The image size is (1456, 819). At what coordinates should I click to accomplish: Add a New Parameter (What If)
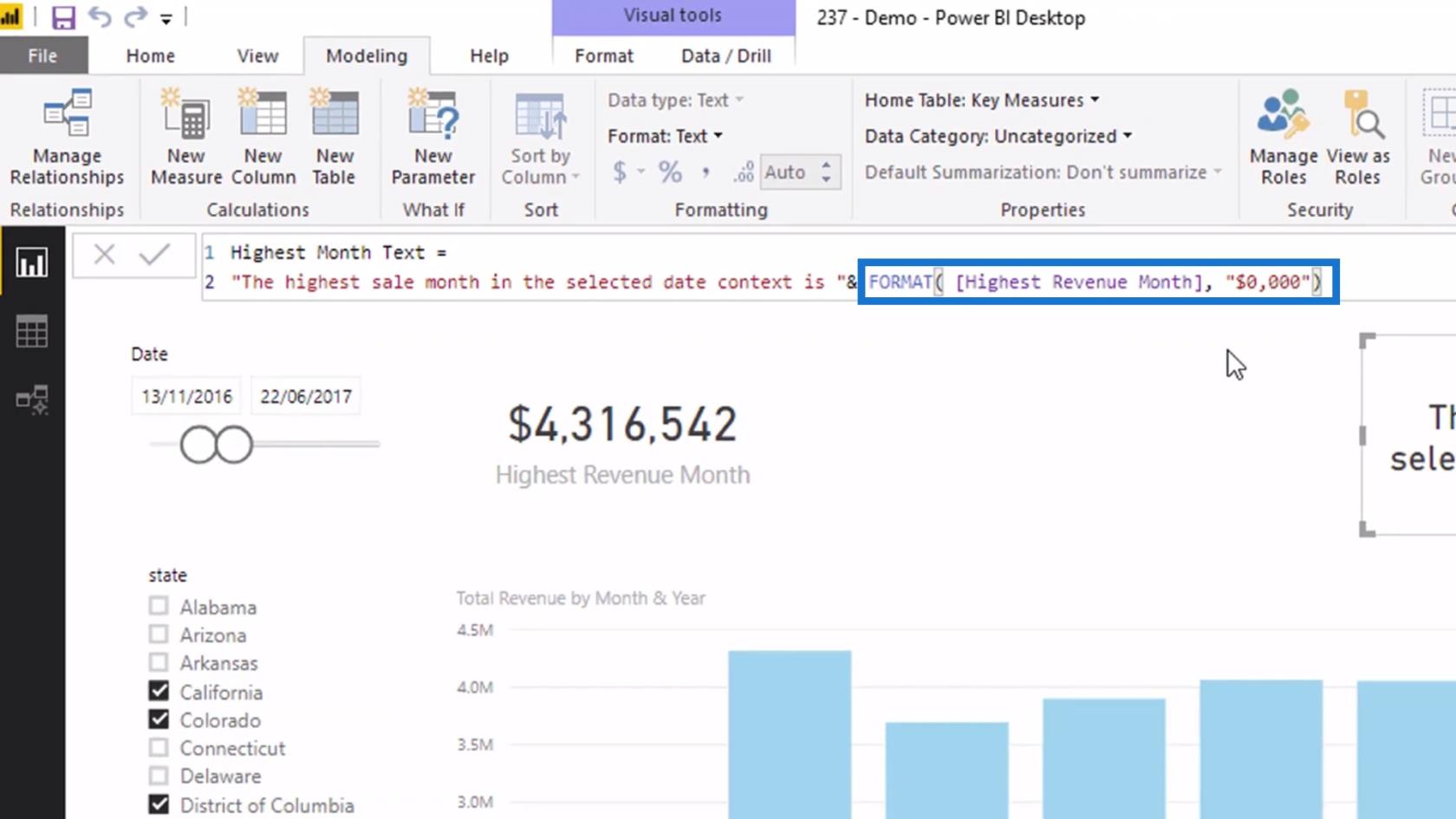pos(433,139)
